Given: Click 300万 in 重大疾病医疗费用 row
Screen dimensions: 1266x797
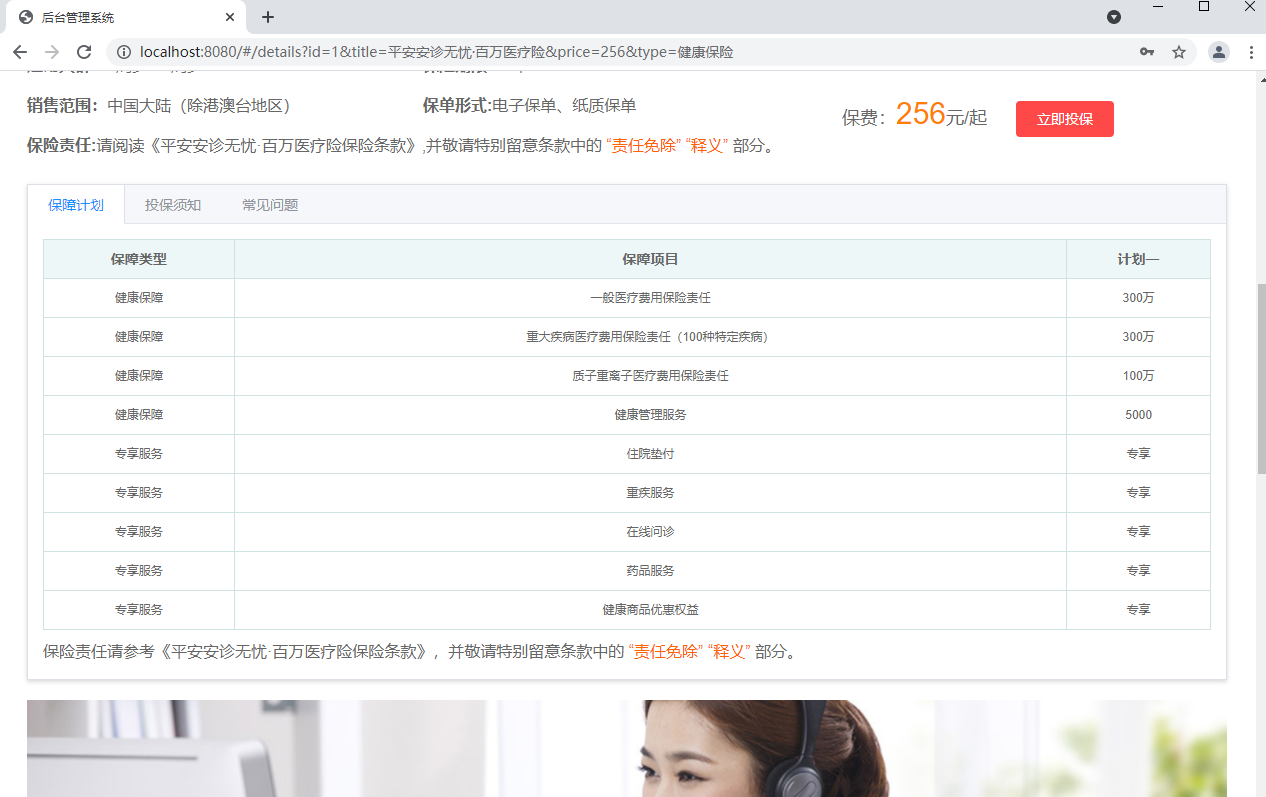Looking at the screenshot, I should [1138, 337].
